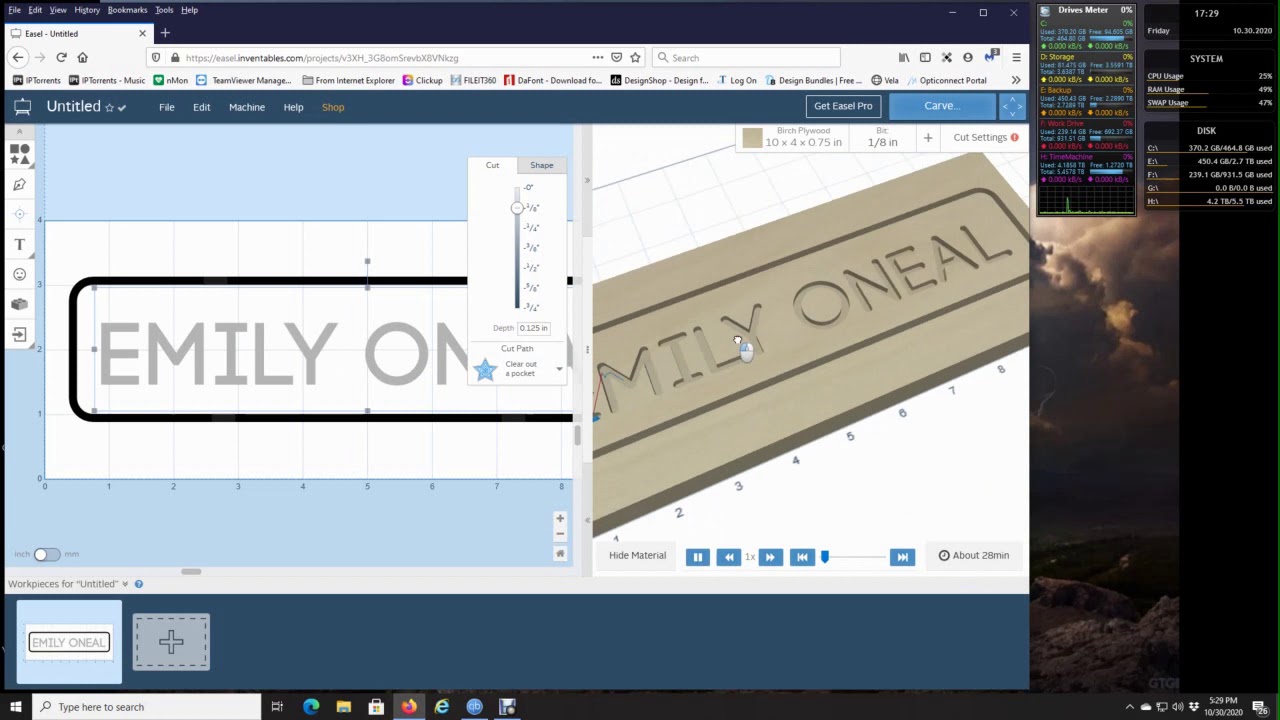
Task: Show more bookmarks chevron
Action: pyautogui.click(x=1016, y=80)
